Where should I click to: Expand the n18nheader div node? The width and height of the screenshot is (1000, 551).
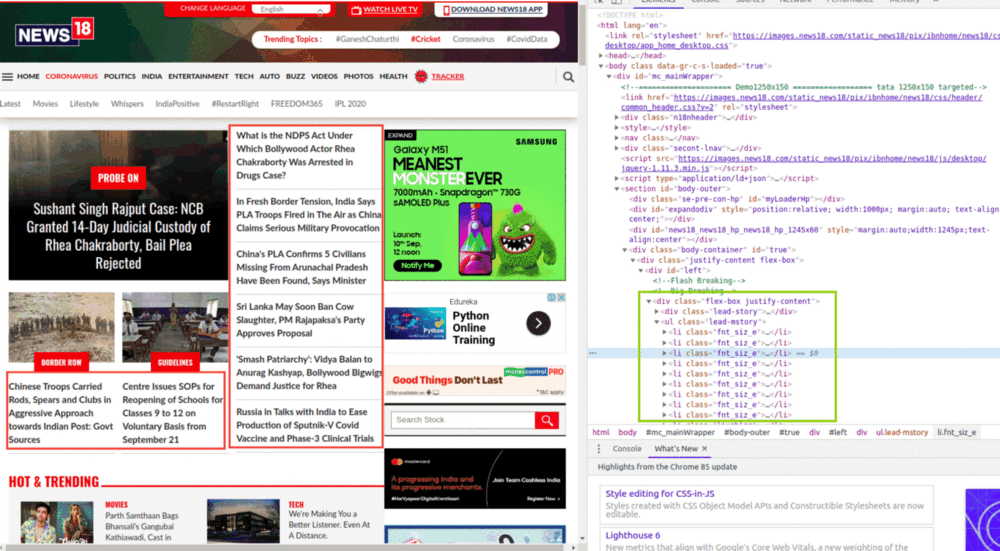pos(617,117)
